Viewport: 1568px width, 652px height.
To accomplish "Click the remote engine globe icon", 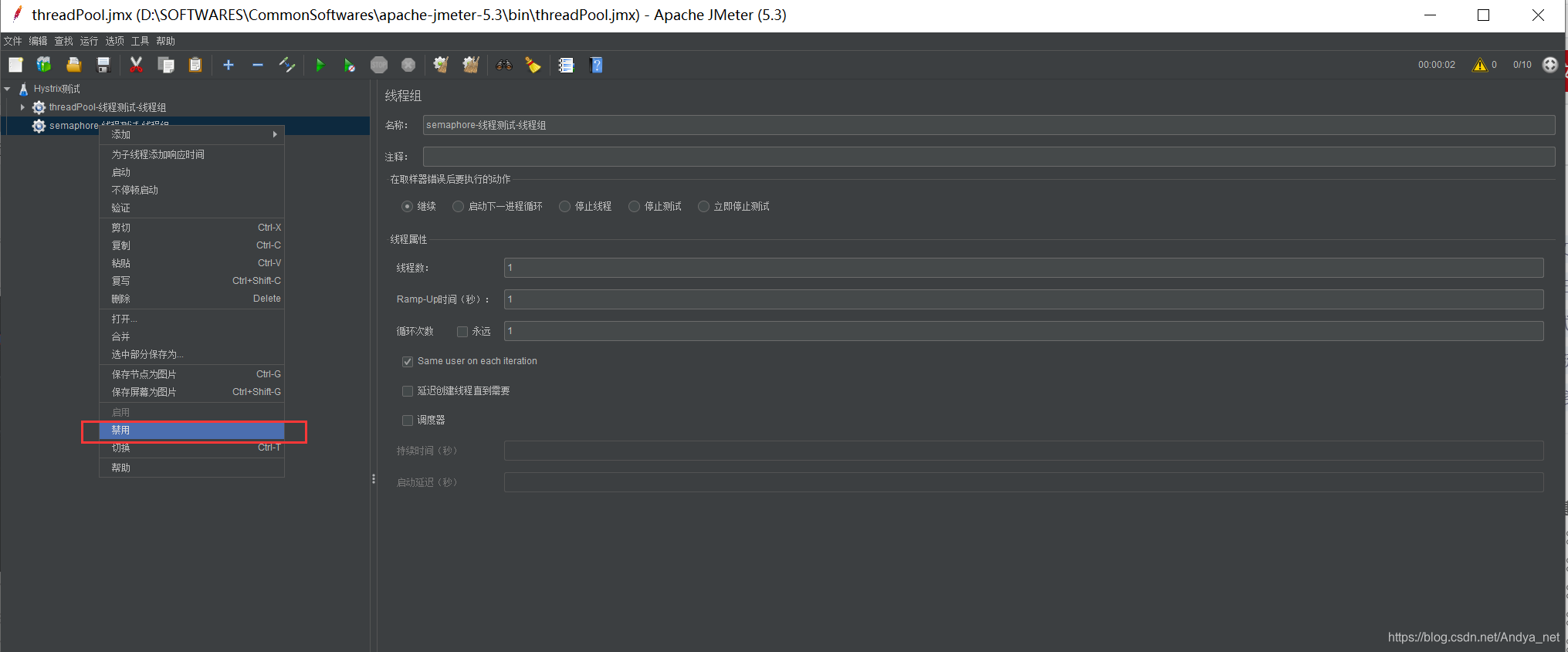I will point(1550,65).
